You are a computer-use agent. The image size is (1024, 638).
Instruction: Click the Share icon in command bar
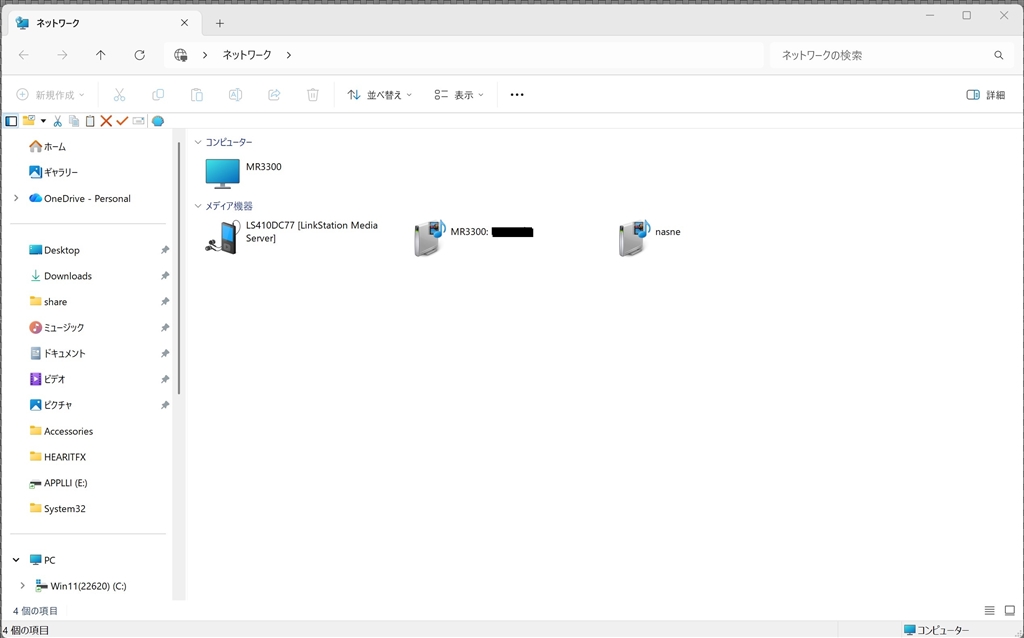click(x=274, y=95)
